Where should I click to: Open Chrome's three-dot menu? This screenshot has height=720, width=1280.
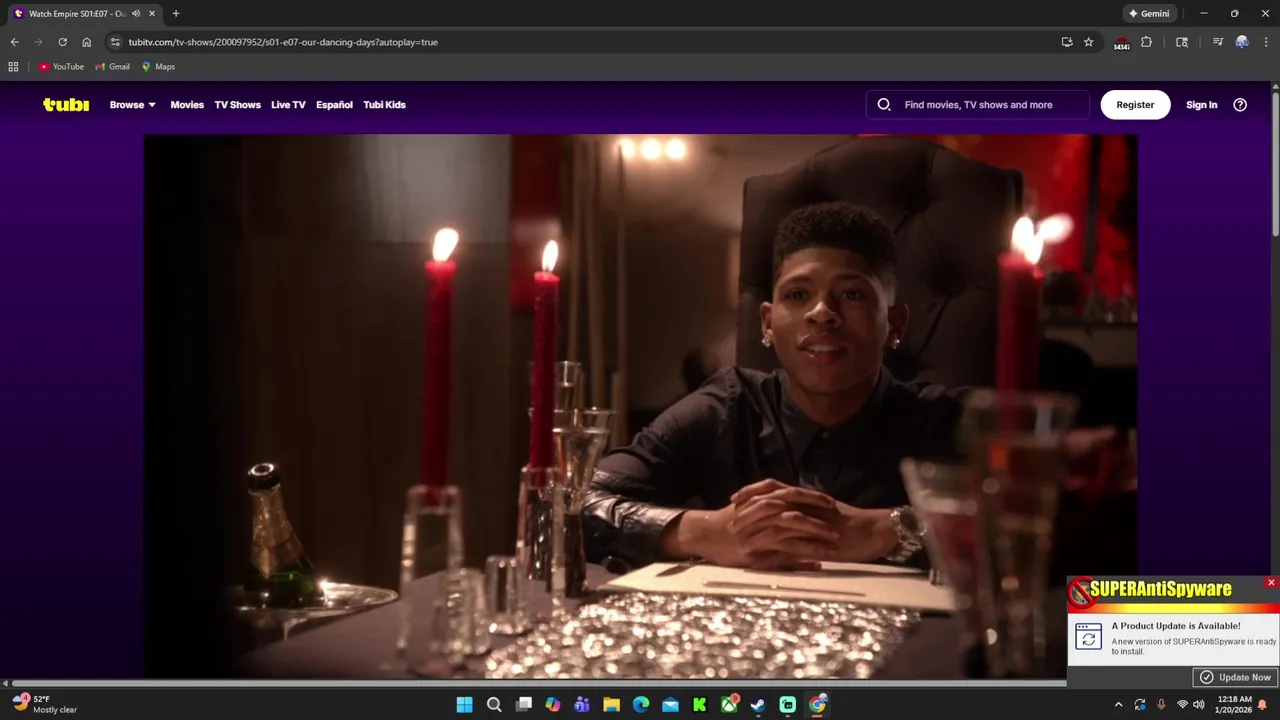1266,42
